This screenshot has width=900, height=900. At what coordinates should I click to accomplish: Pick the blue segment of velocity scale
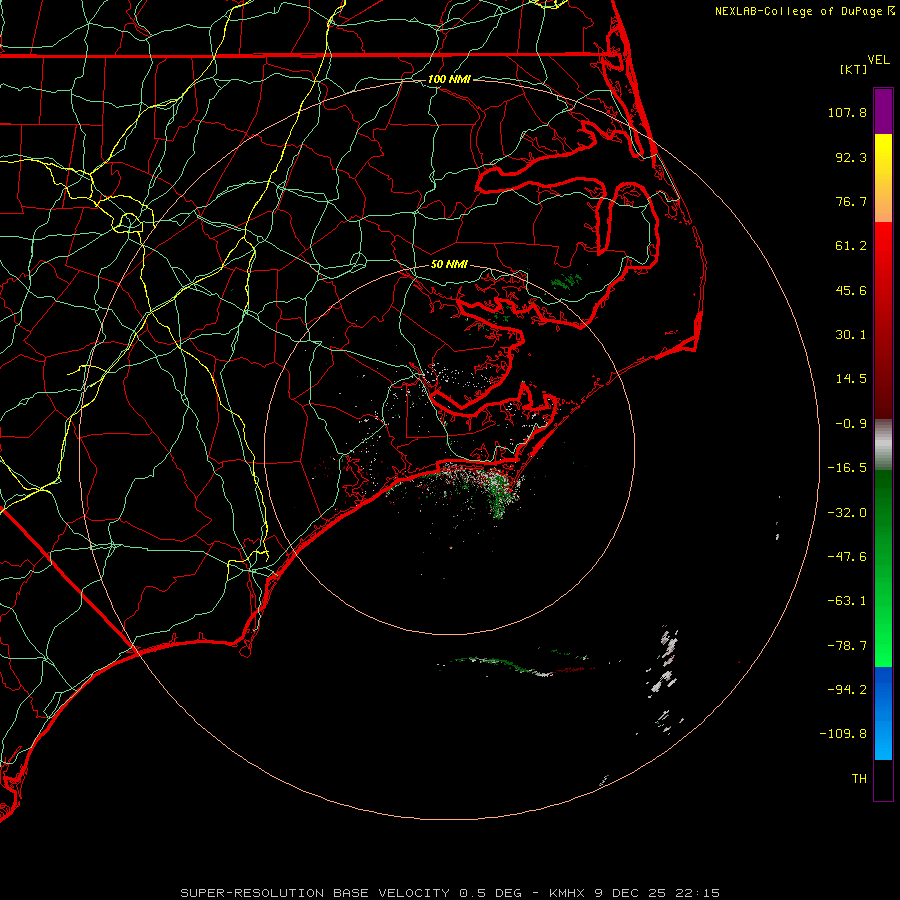(x=883, y=713)
